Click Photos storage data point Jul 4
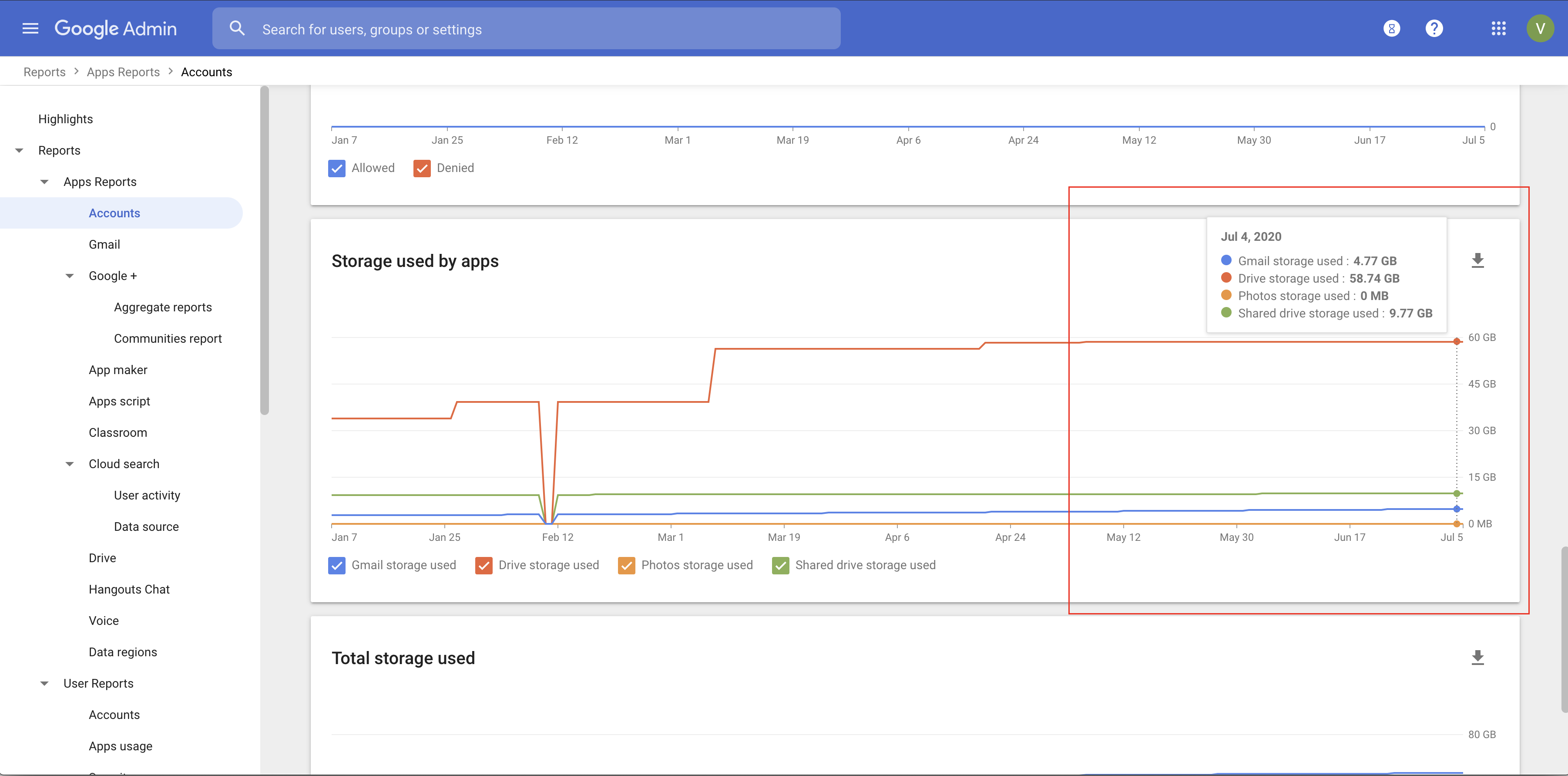The height and width of the screenshot is (776, 1568). point(1457,524)
